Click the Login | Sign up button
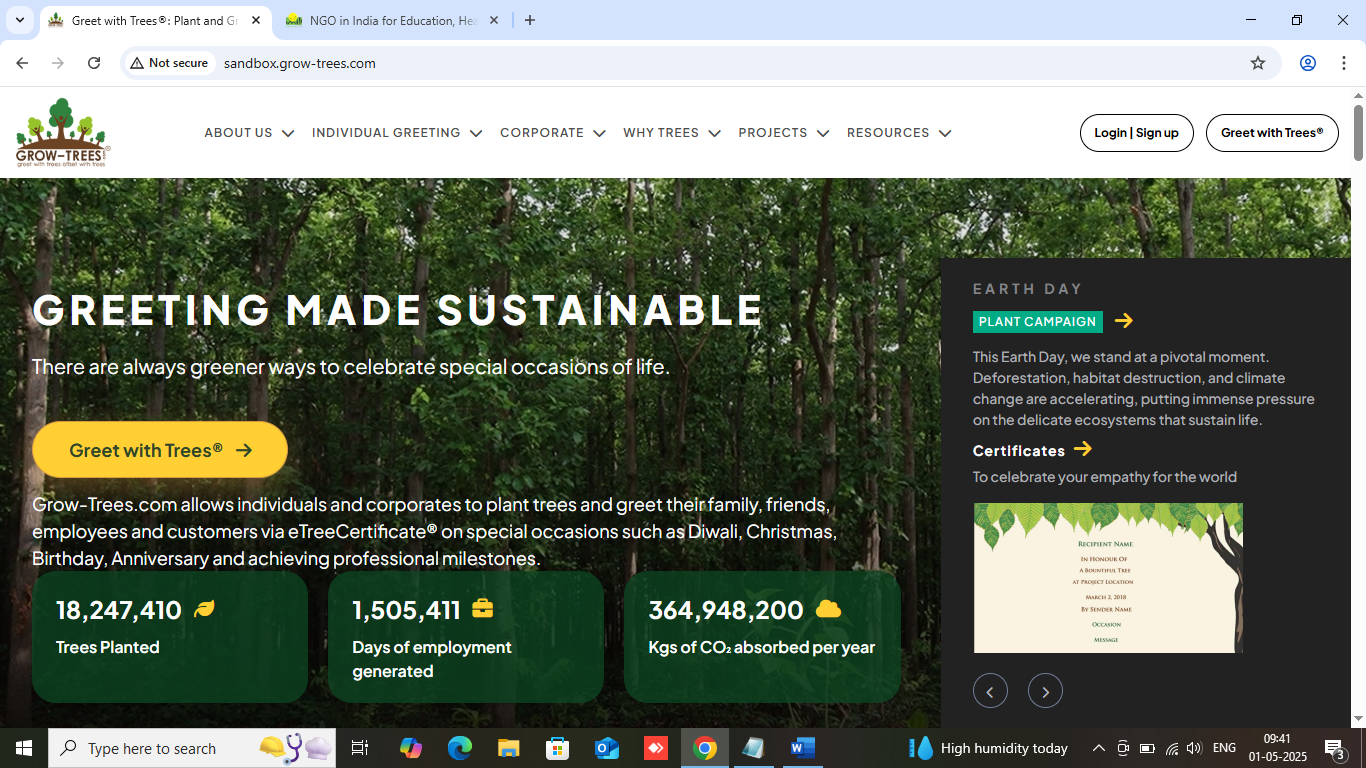Image resolution: width=1366 pixels, height=768 pixels. tap(1136, 133)
